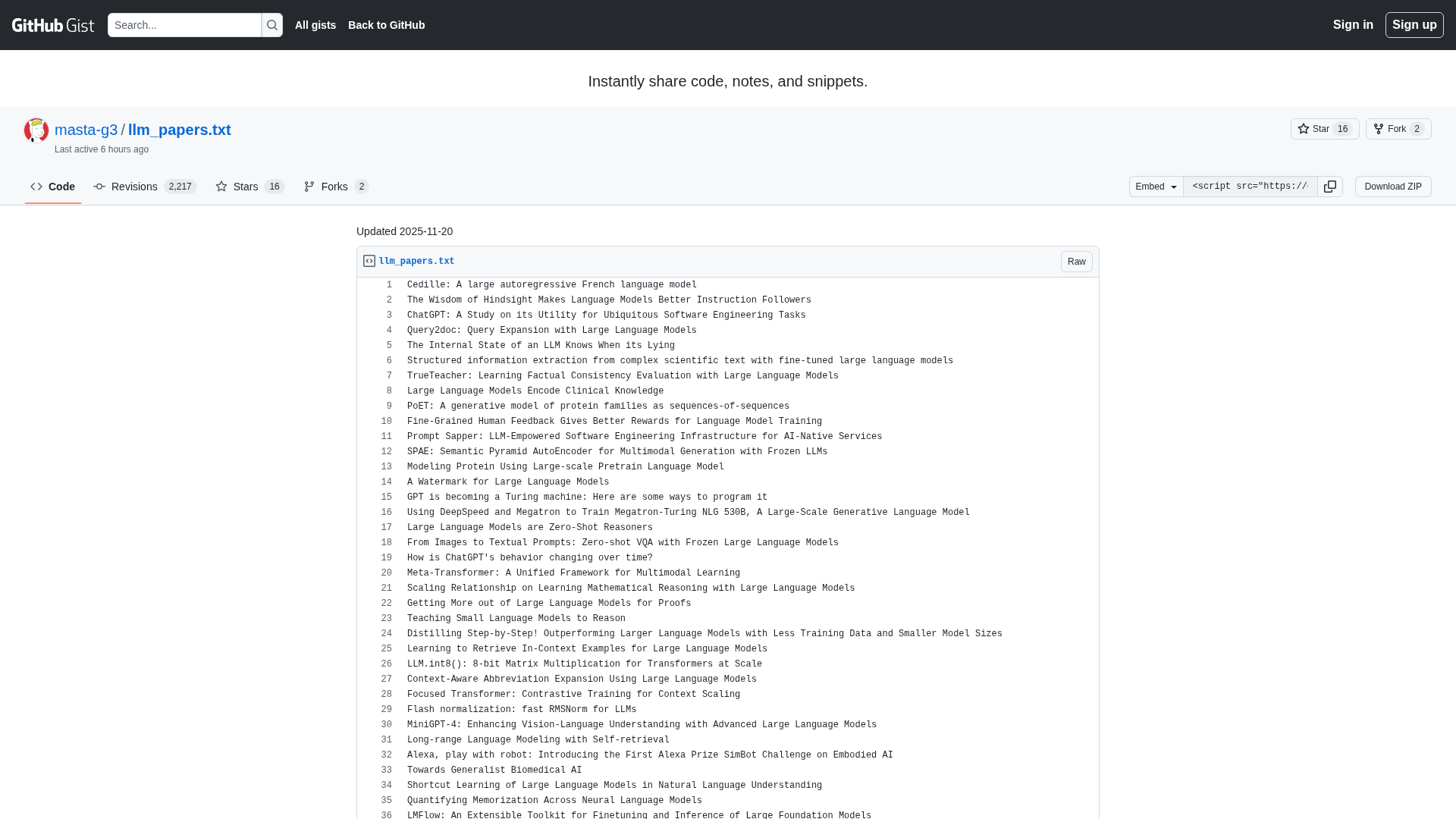Click the Sign up button

coord(1414,25)
